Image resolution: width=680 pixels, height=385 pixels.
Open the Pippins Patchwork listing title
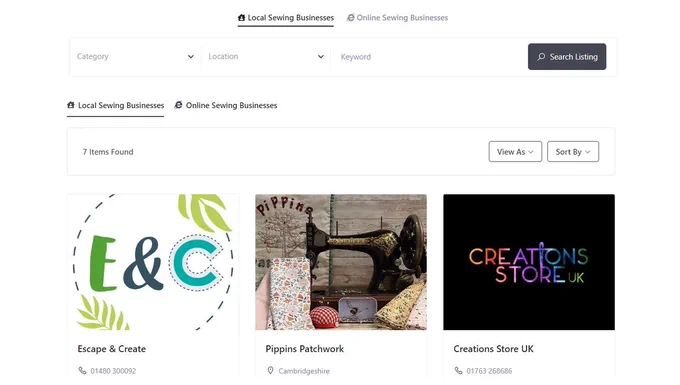(x=304, y=349)
